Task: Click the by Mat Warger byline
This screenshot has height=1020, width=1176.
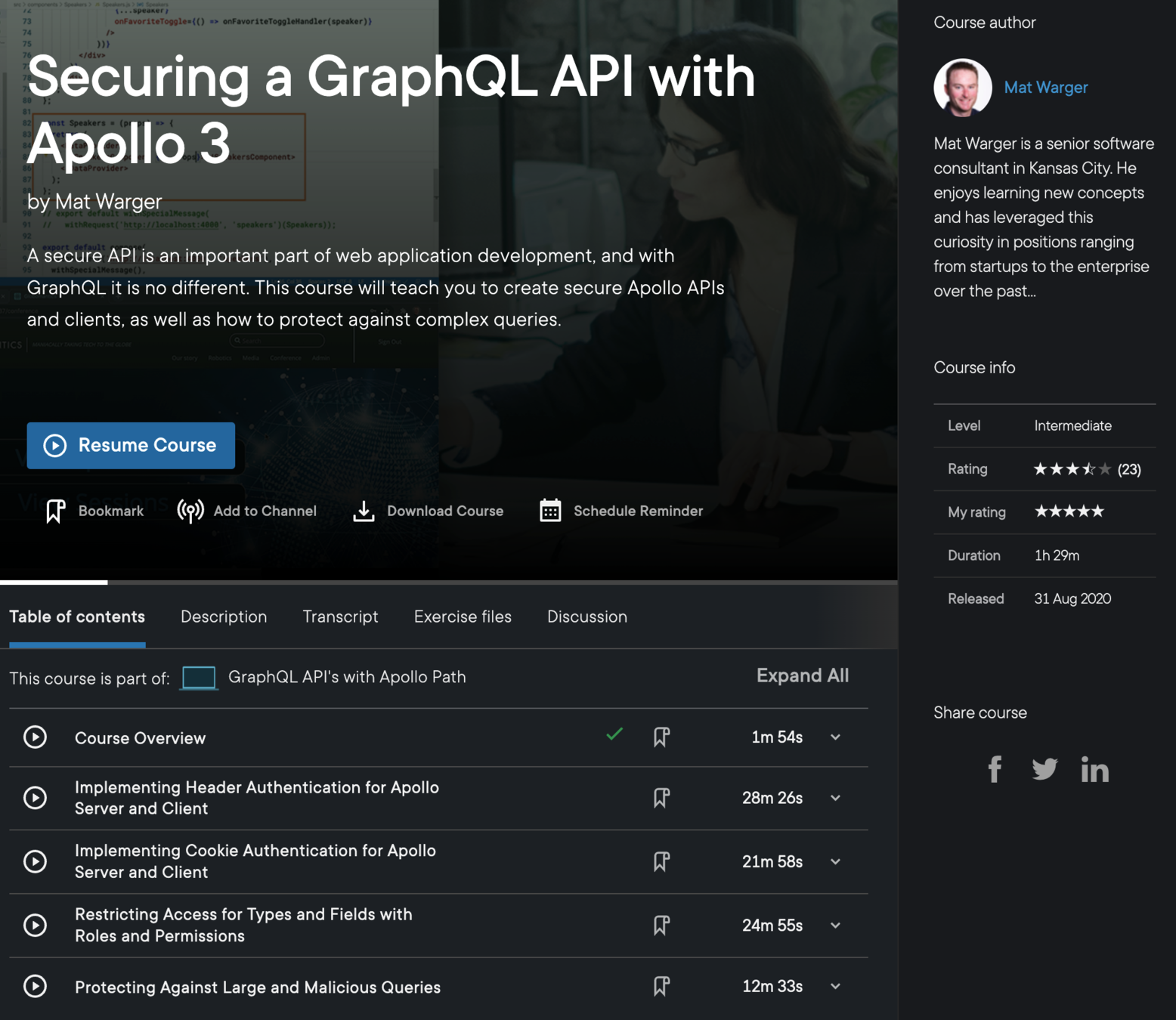Action: [x=94, y=202]
